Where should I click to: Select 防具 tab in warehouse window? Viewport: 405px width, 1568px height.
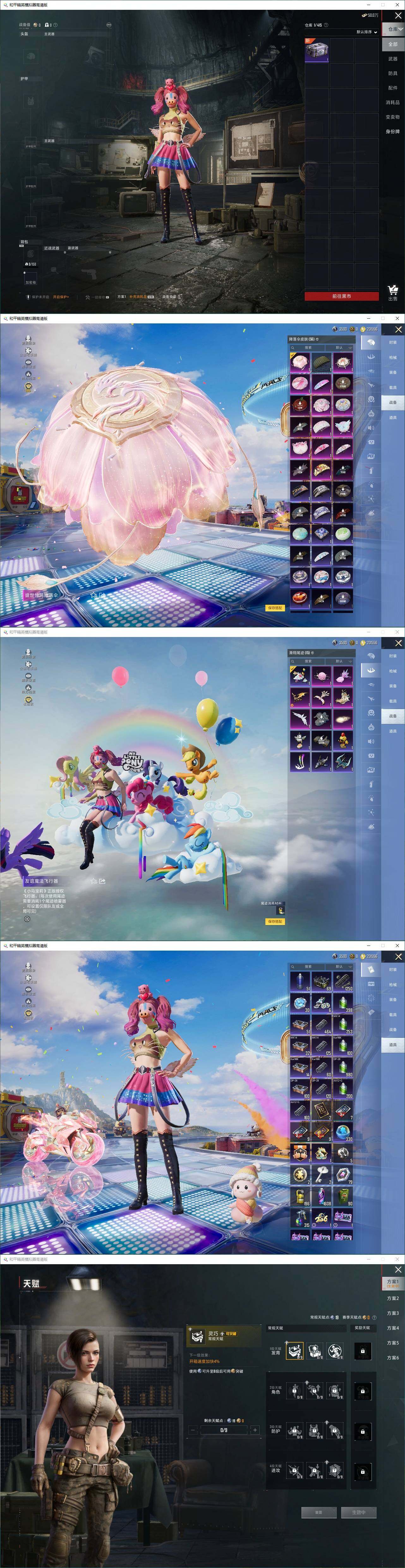(393, 74)
